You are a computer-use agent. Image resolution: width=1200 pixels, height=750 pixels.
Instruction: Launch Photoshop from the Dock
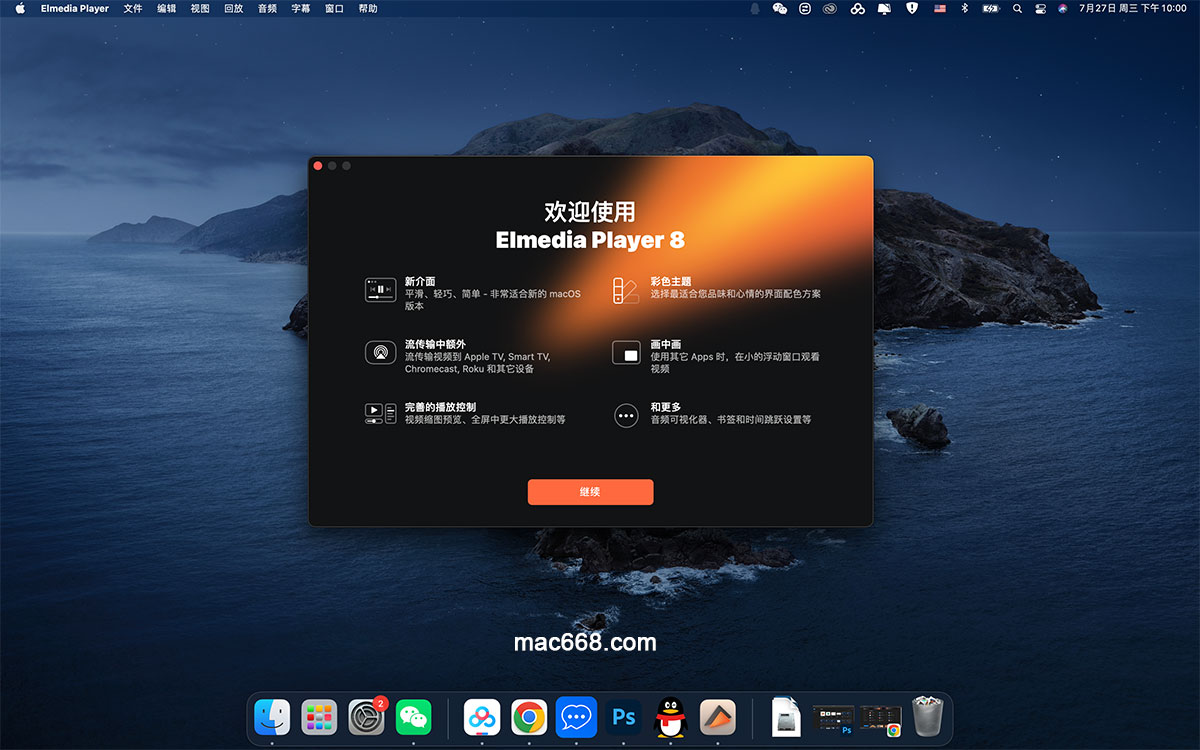(624, 717)
